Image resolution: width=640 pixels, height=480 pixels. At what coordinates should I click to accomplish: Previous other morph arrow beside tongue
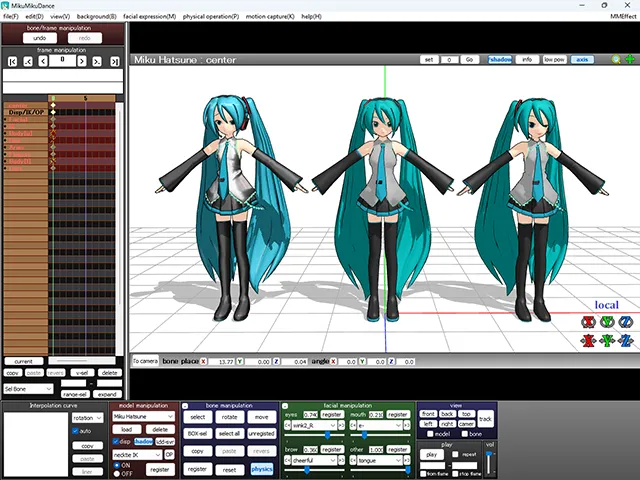(353, 460)
